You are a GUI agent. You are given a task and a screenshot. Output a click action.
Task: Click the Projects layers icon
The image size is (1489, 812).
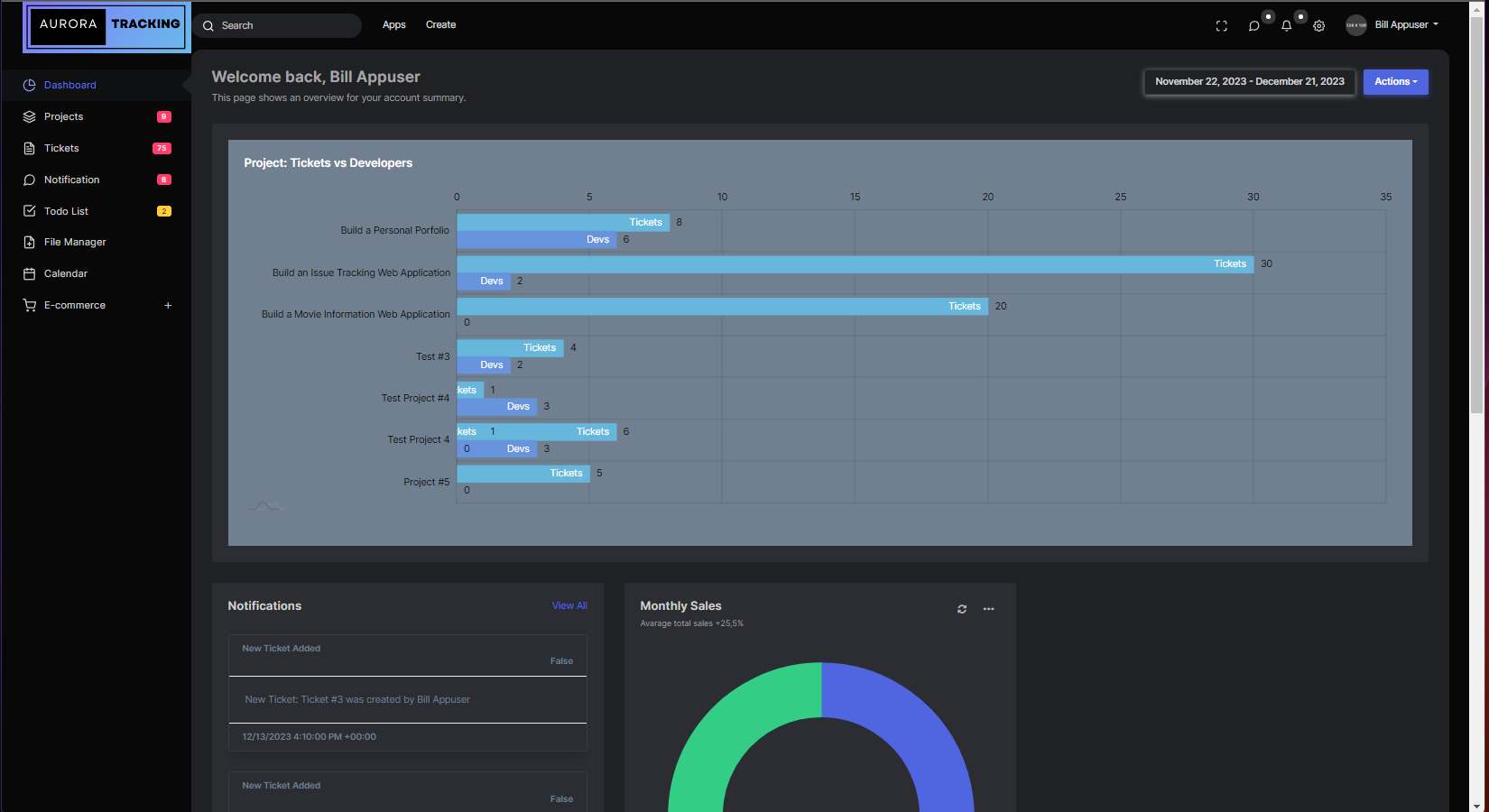[x=29, y=116]
